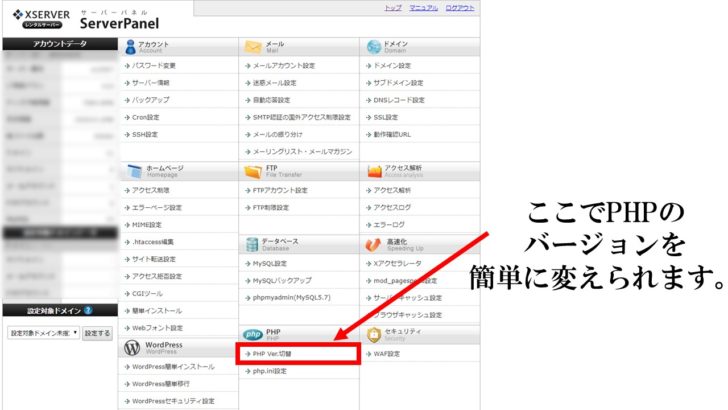Open PHP Ver.切替

tap(272, 354)
